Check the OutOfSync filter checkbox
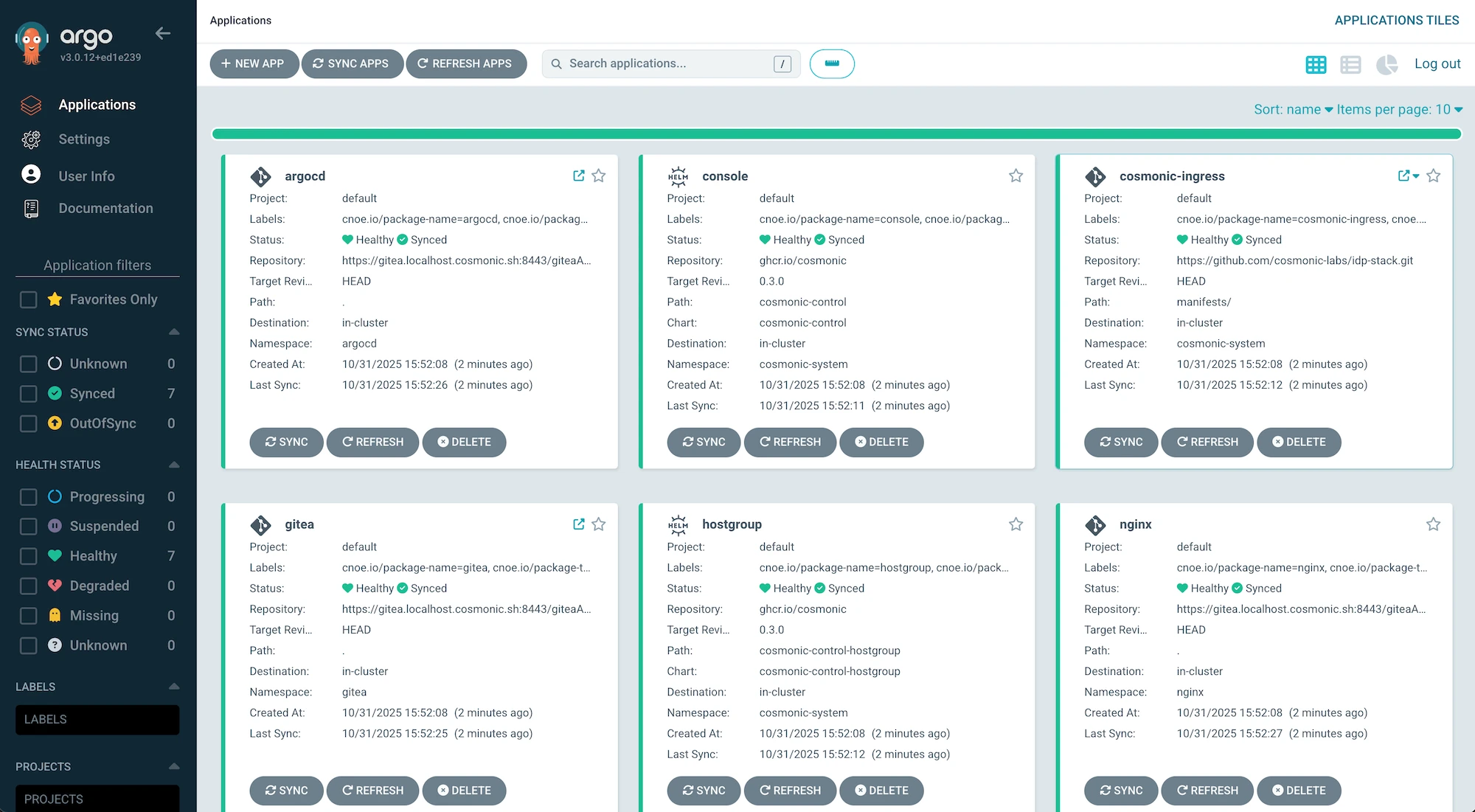The image size is (1475, 812). 28,423
